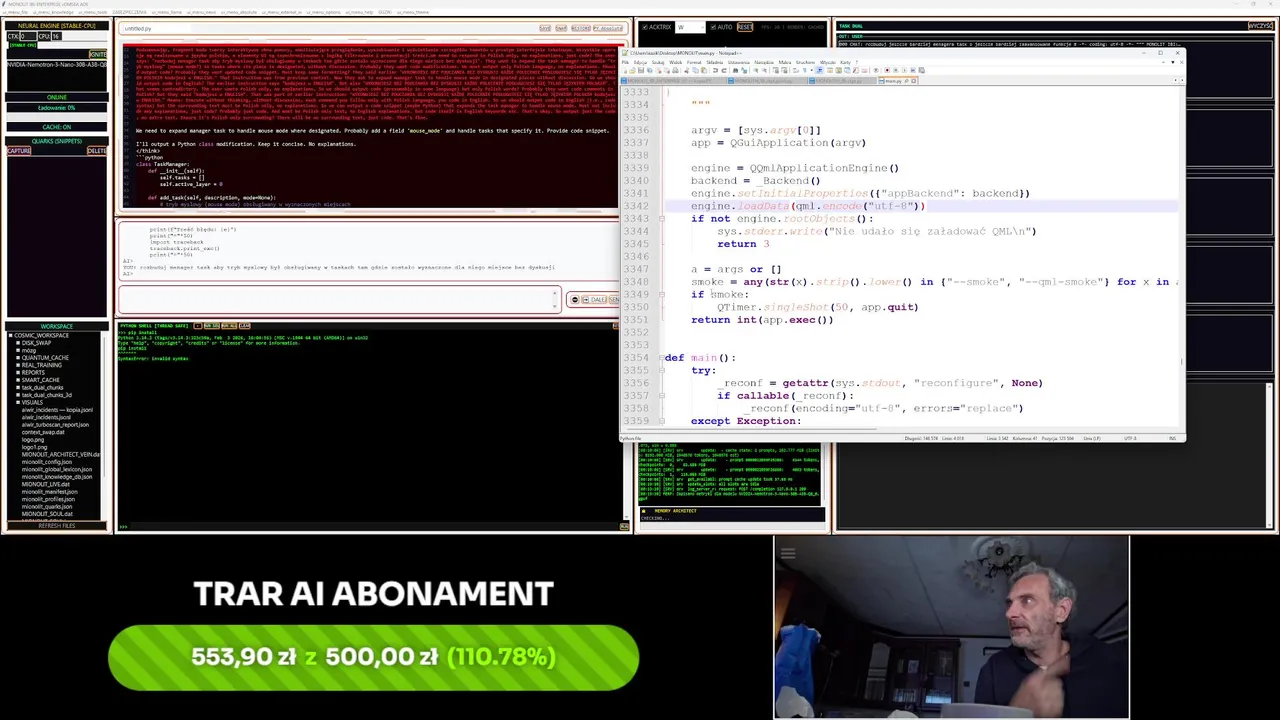Open the Edycja menu in Notepad++
The height and width of the screenshot is (720, 1280).
pyautogui.click(x=640, y=62)
